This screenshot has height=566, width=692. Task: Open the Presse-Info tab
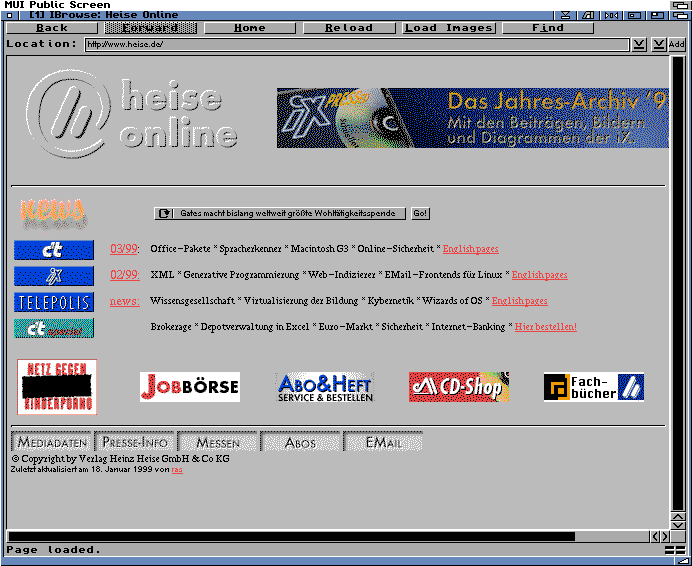tap(135, 442)
